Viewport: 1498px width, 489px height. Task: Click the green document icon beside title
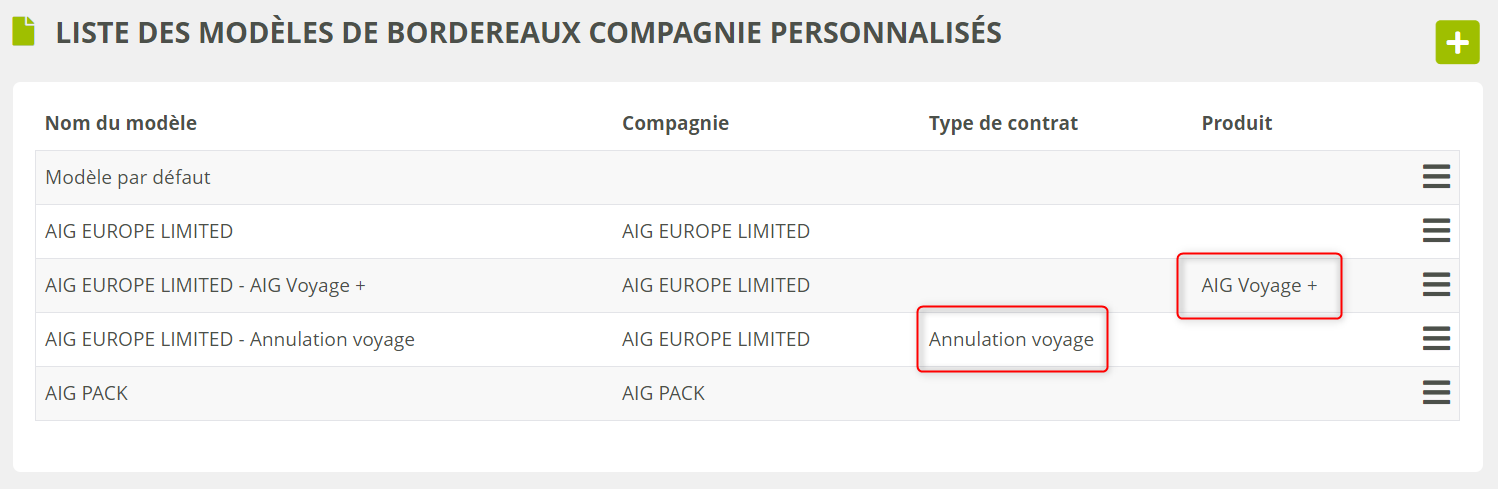23,32
